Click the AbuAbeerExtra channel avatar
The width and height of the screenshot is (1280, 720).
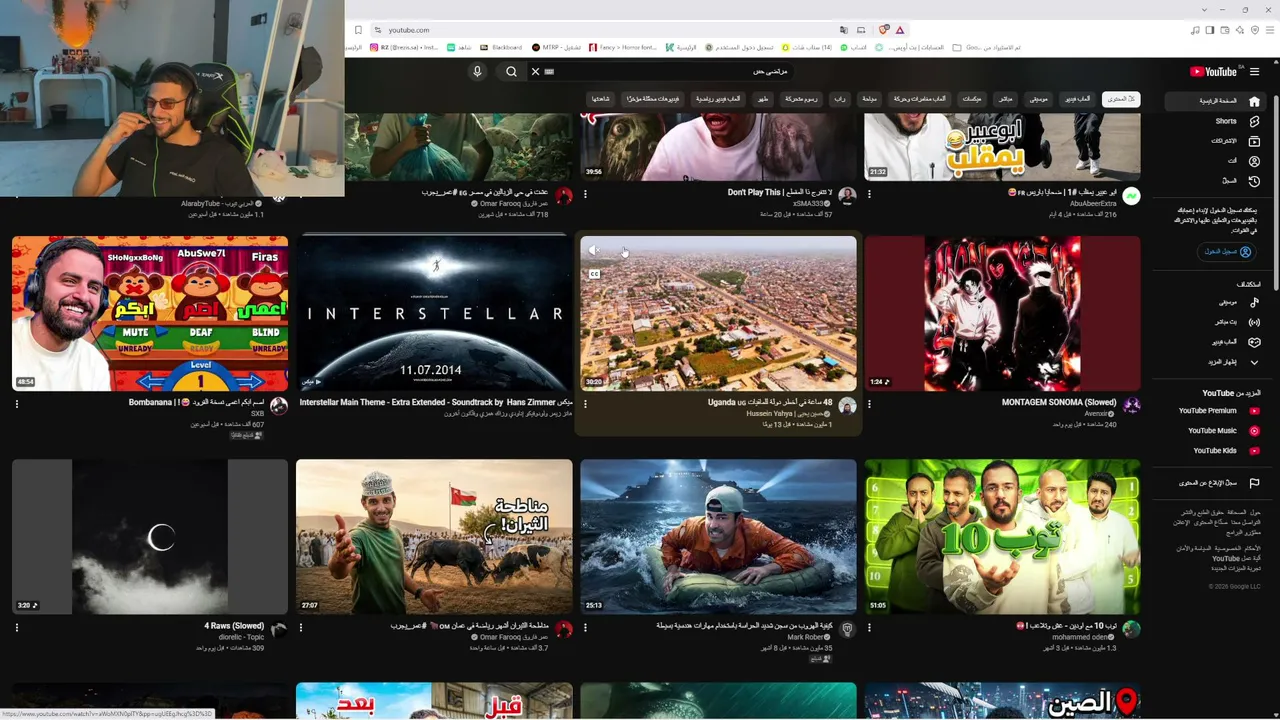1131,196
